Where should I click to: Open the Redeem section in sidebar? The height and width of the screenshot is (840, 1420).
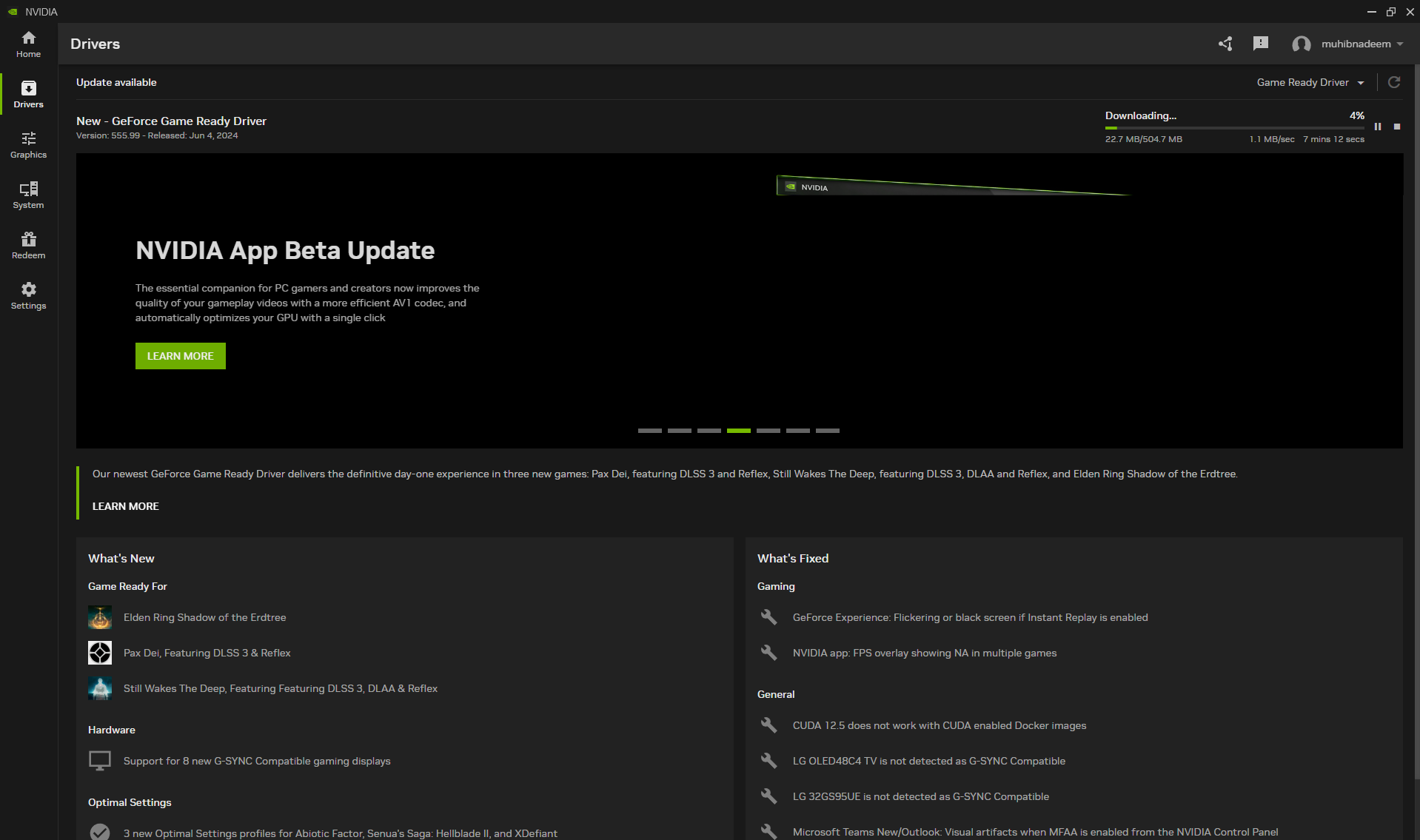tap(28, 245)
